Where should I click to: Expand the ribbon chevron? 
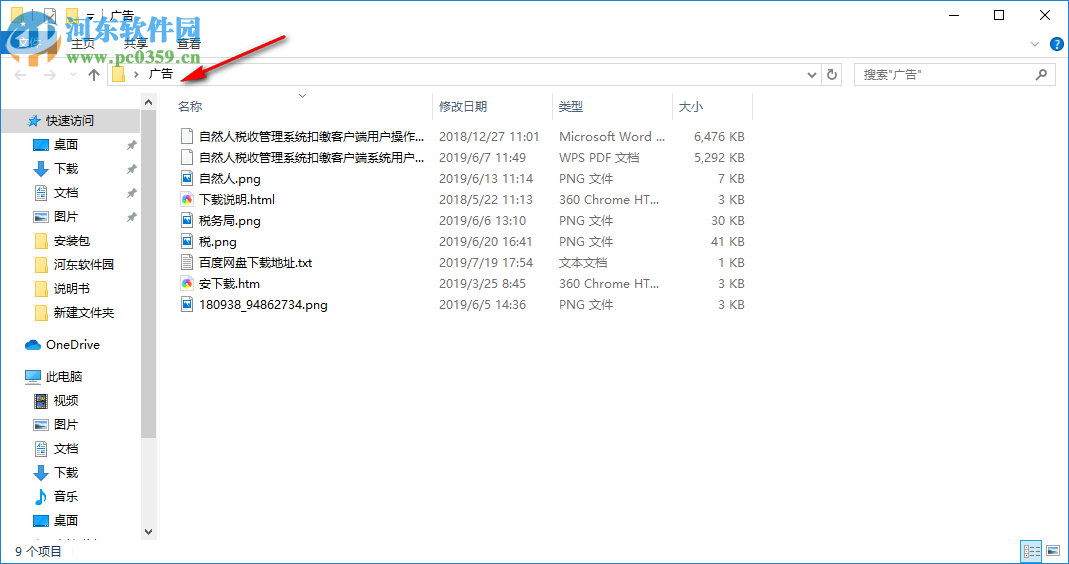pyautogui.click(x=1036, y=43)
